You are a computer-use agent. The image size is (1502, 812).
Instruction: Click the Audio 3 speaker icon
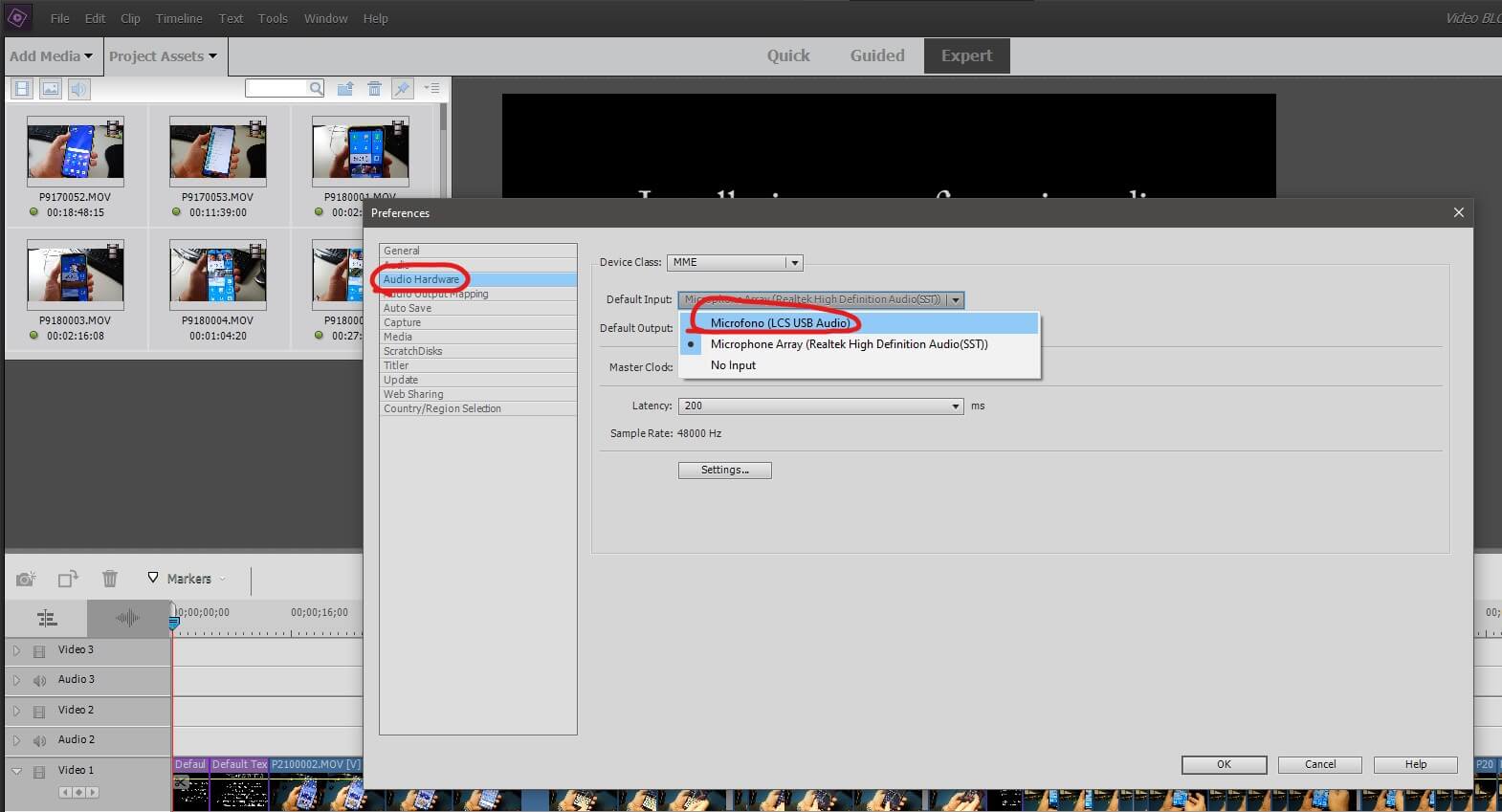39,681
